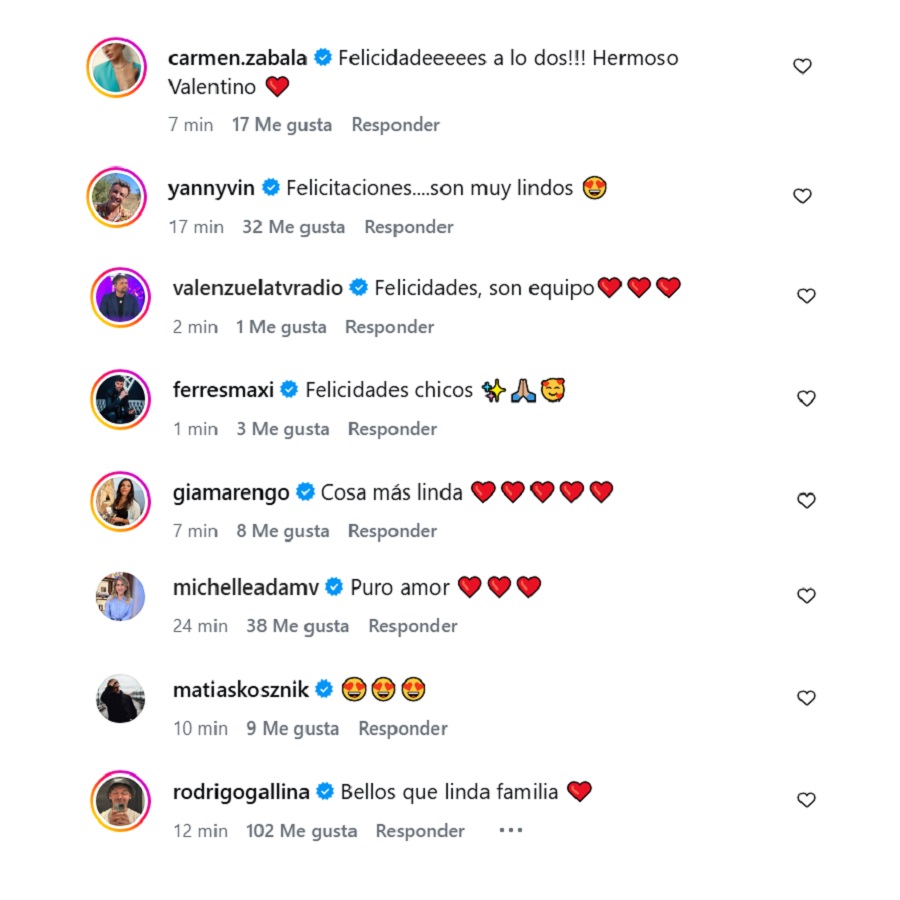The image size is (900, 900).
Task: Open valenzuelatvradio username link
Action: tap(257, 288)
